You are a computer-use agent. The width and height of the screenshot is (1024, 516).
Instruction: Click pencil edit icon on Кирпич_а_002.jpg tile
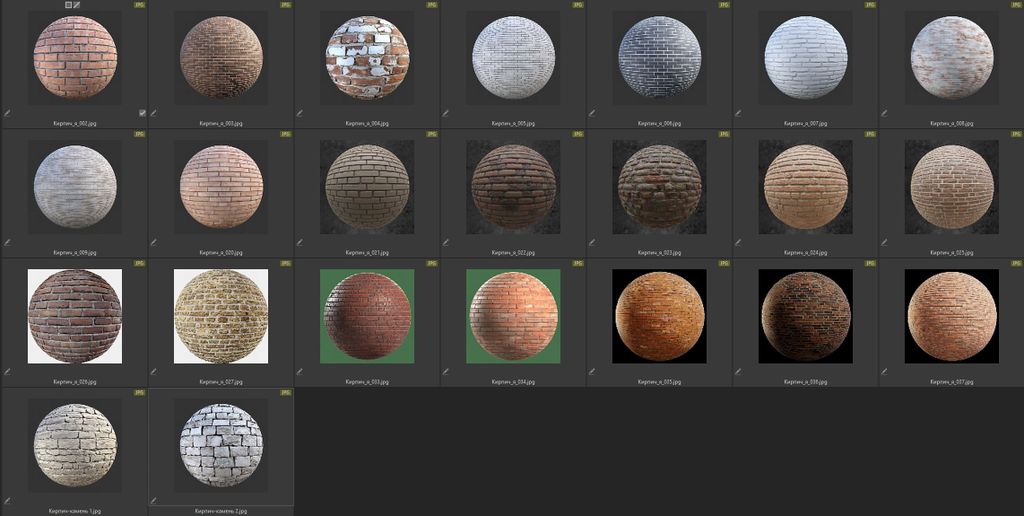[7, 113]
